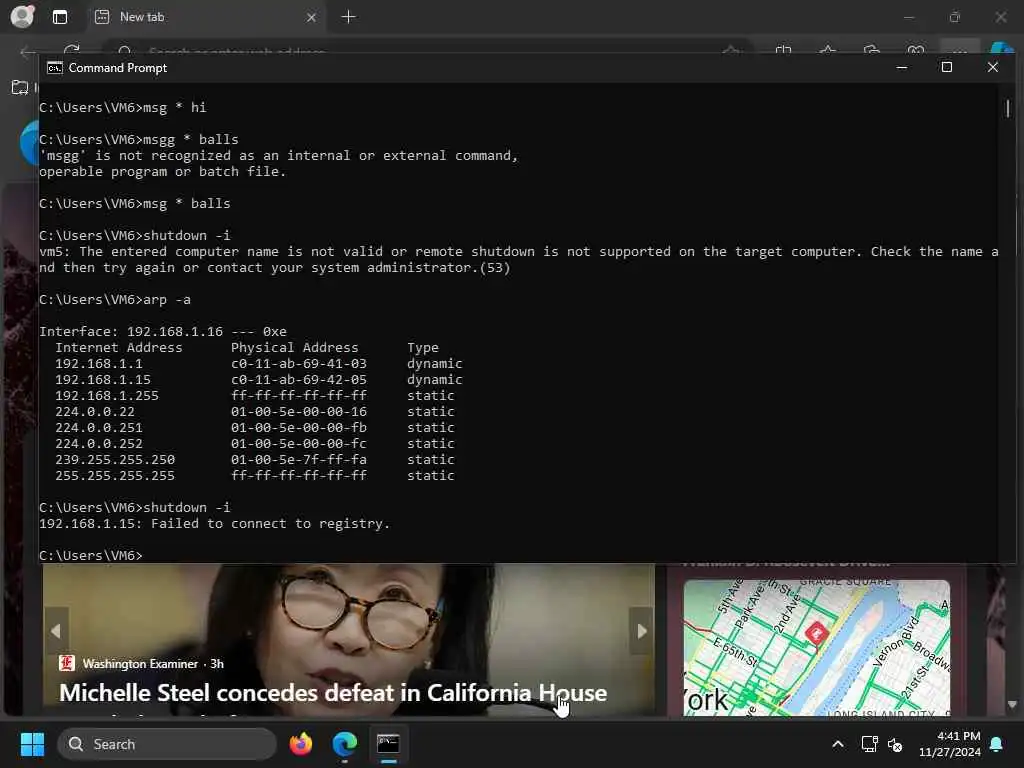Viewport: 1024px width, 768px height.
Task: Close the Command Prompt window
Action: pyautogui.click(x=993, y=67)
